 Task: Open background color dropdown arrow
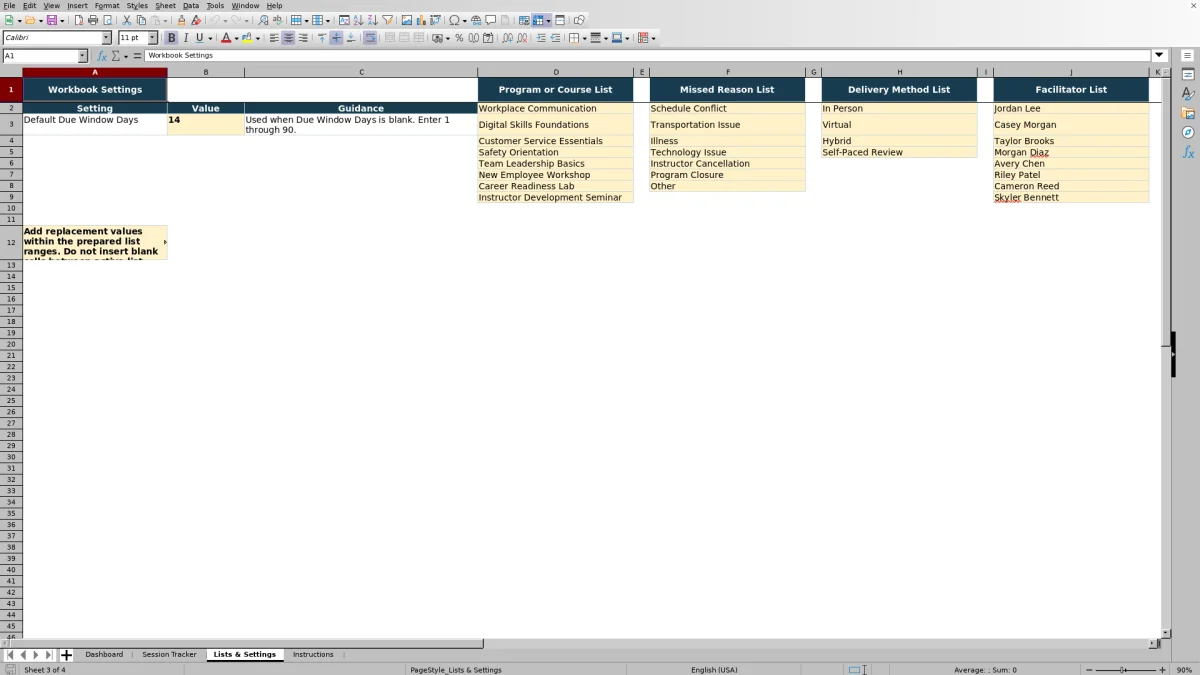tap(258, 38)
